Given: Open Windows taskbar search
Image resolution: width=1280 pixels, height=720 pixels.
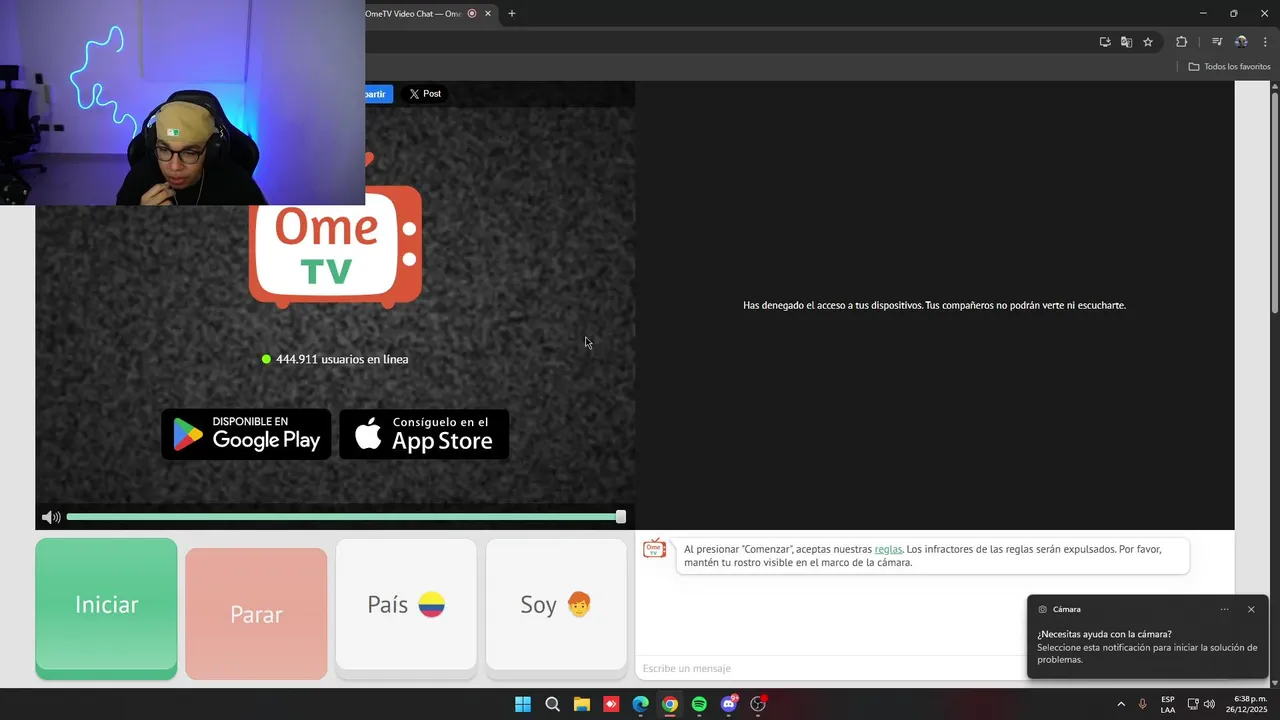Looking at the screenshot, I should (x=552, y=704).
